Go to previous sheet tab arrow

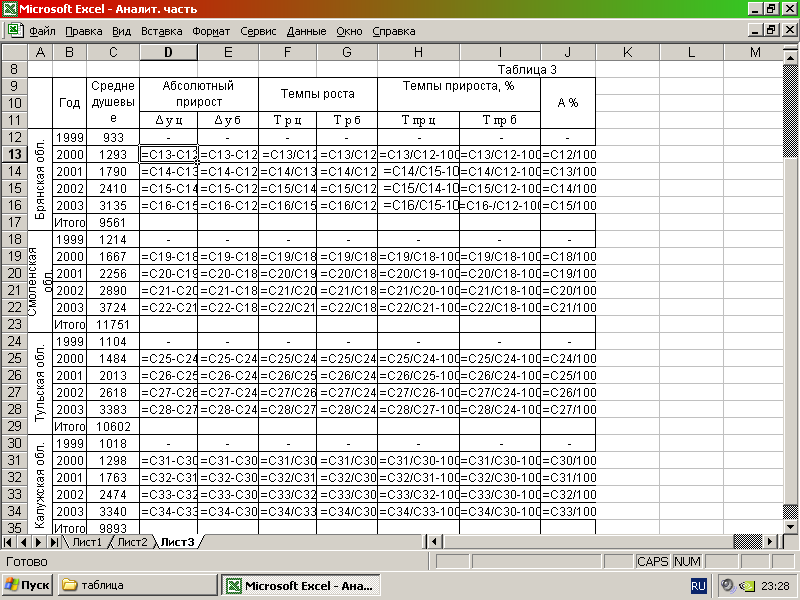coord(23,542)
